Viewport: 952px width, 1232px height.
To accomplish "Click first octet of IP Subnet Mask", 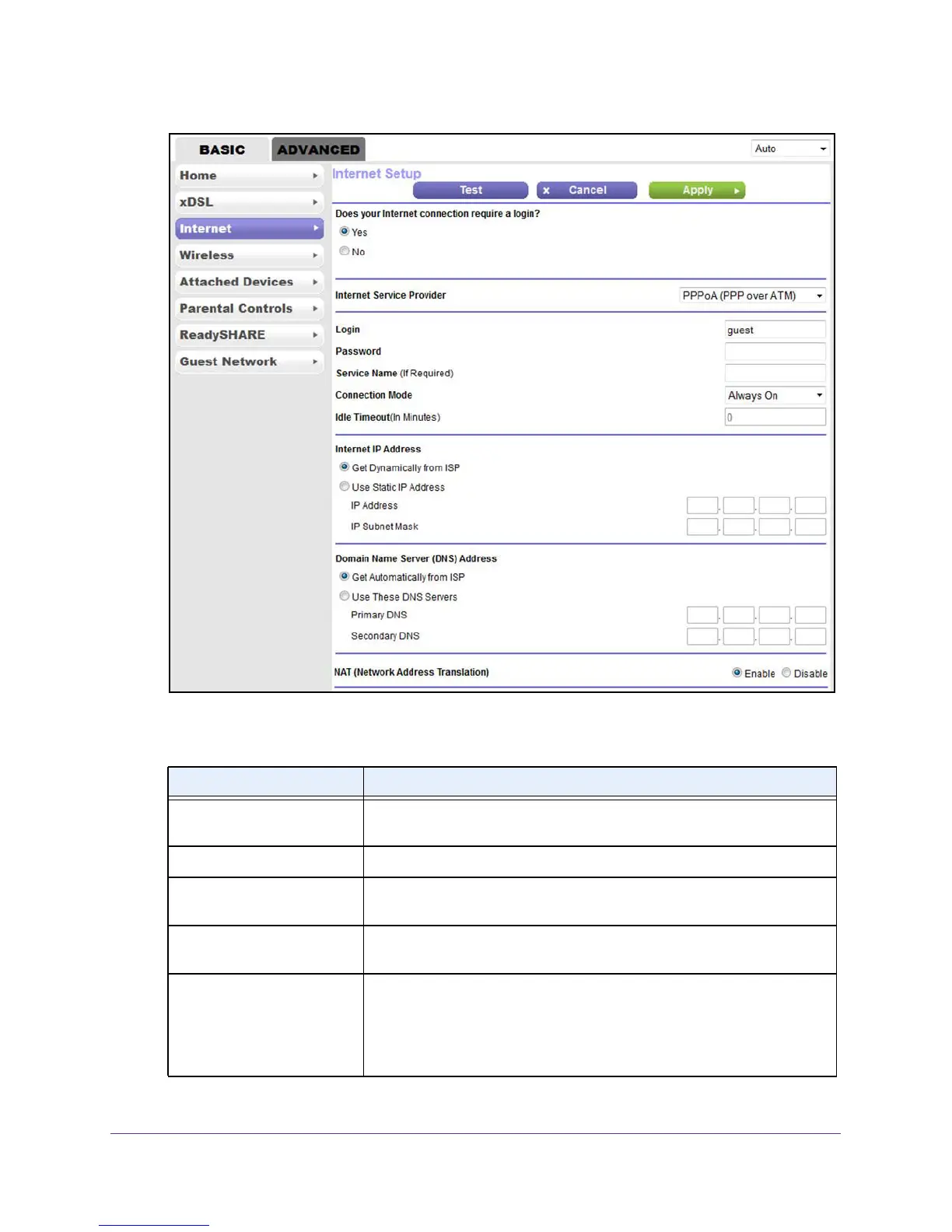I will tap(702, 527).
